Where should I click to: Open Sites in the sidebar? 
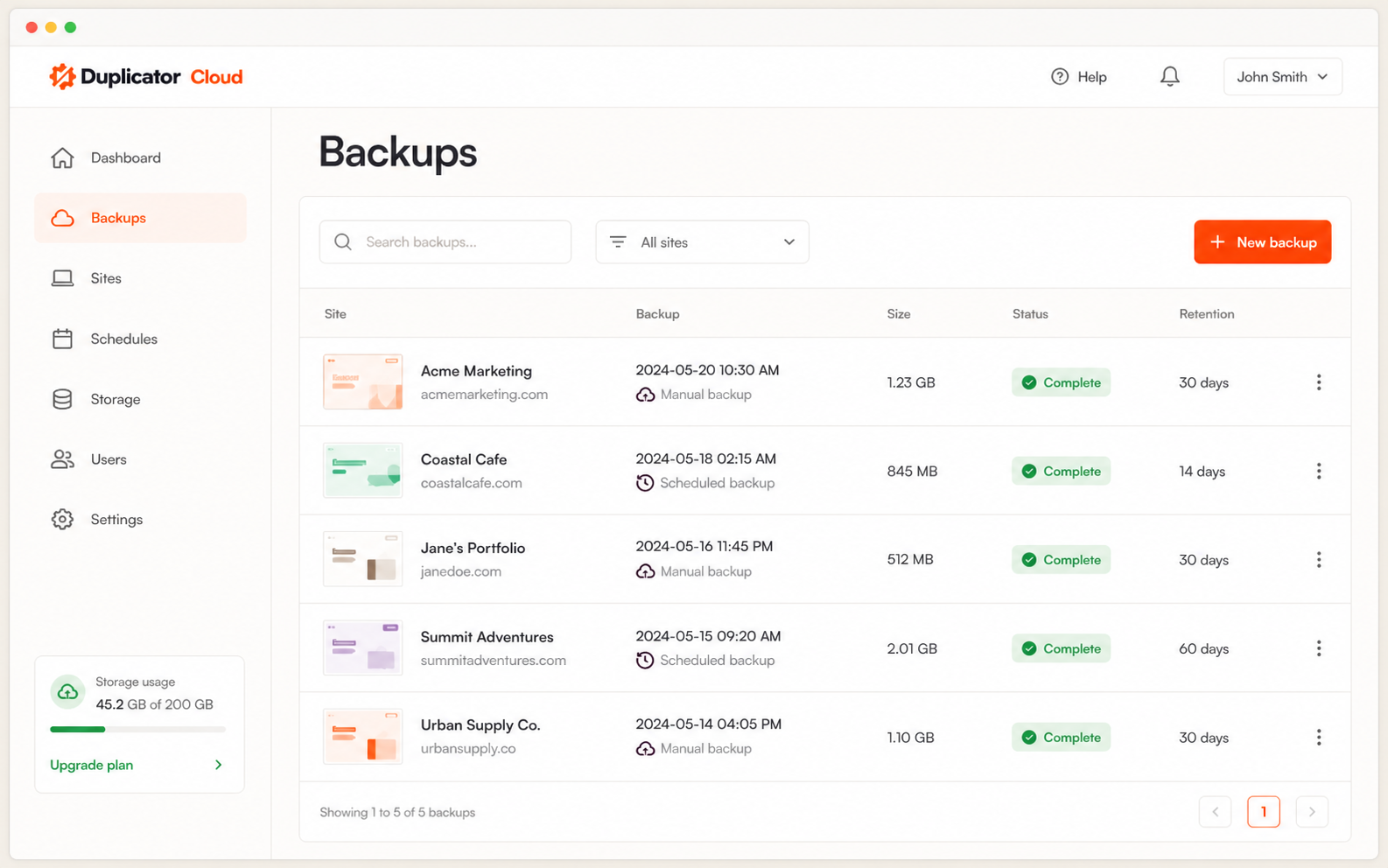pos(140,278)
